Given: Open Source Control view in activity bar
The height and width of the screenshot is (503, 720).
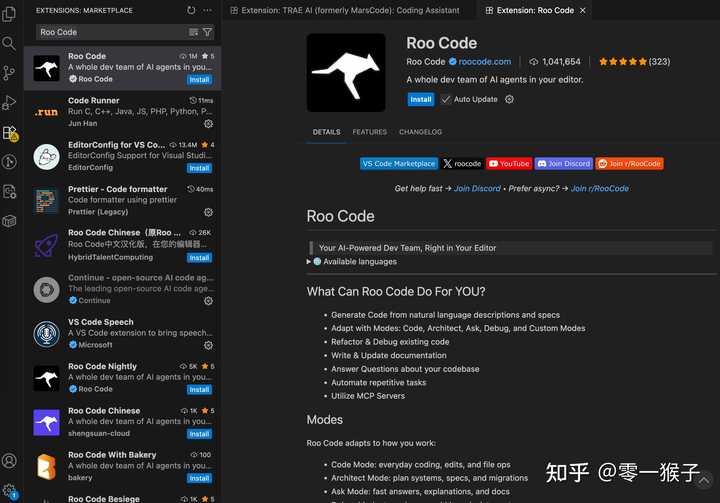Looking at the screenshot, I should (9, 73).
